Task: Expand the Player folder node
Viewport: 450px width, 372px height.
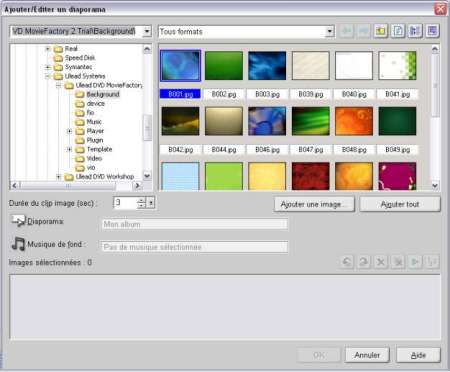Action: click(69, 131)
